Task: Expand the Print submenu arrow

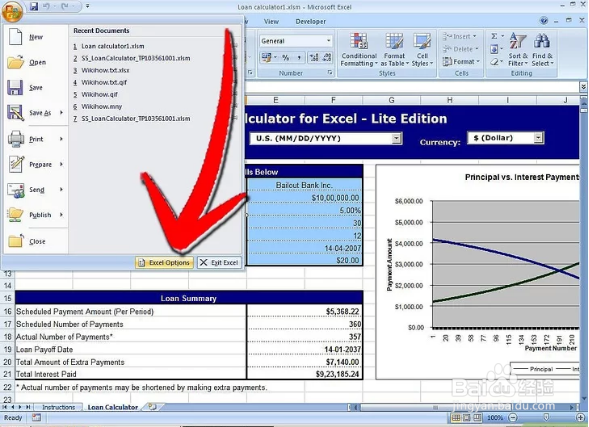Action: pyautogui.click(x=61, y=139)
